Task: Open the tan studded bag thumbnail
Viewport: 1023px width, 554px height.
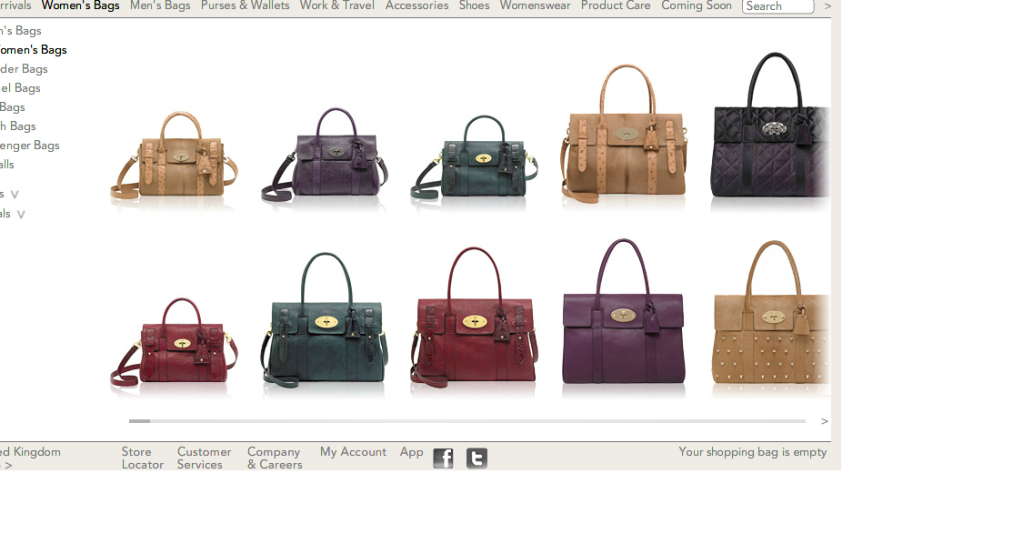Action: (771, 316)
